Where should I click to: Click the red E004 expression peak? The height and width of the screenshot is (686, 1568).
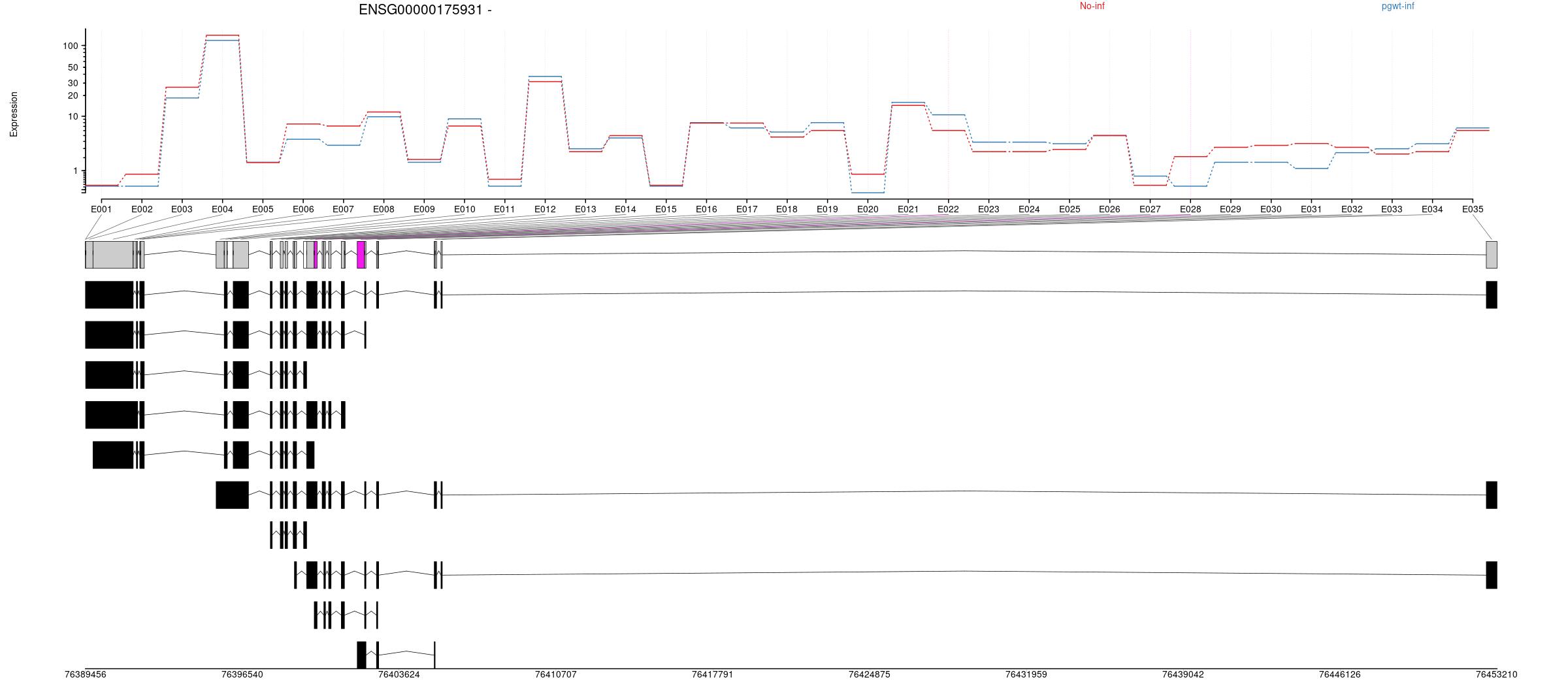point(222,35)
